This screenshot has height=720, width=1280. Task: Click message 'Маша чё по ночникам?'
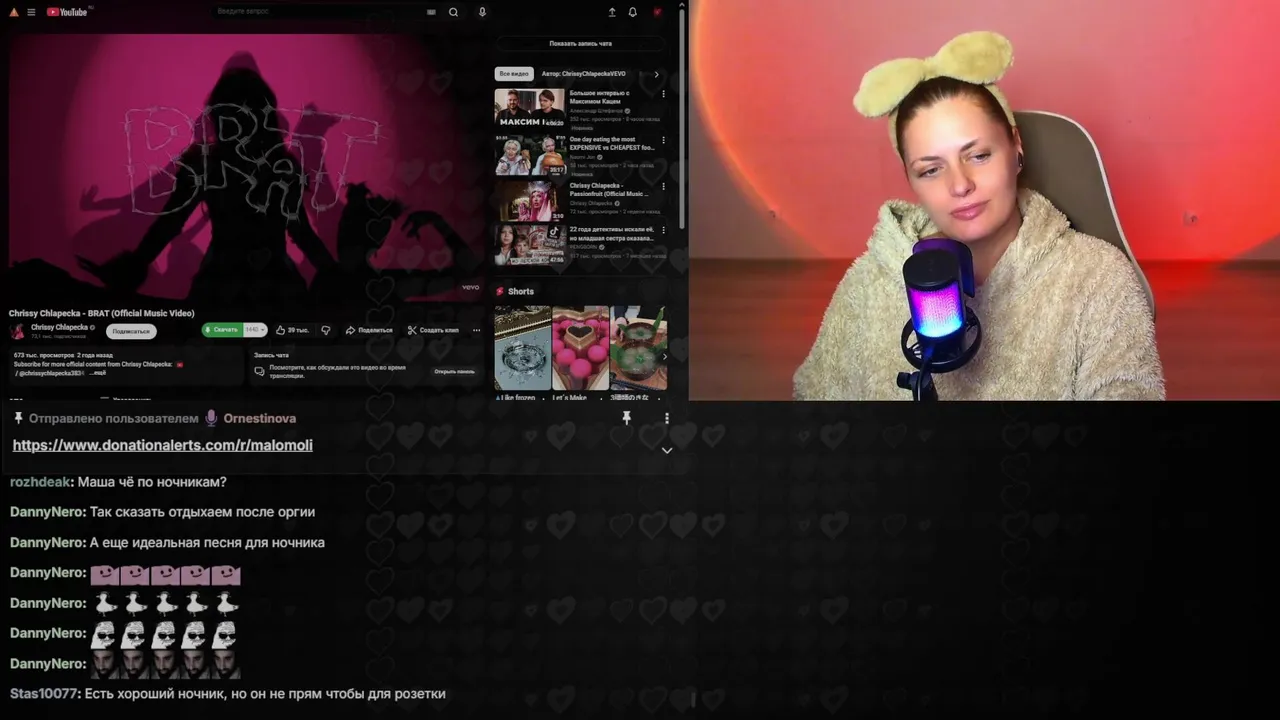click(x=152, y=482)
